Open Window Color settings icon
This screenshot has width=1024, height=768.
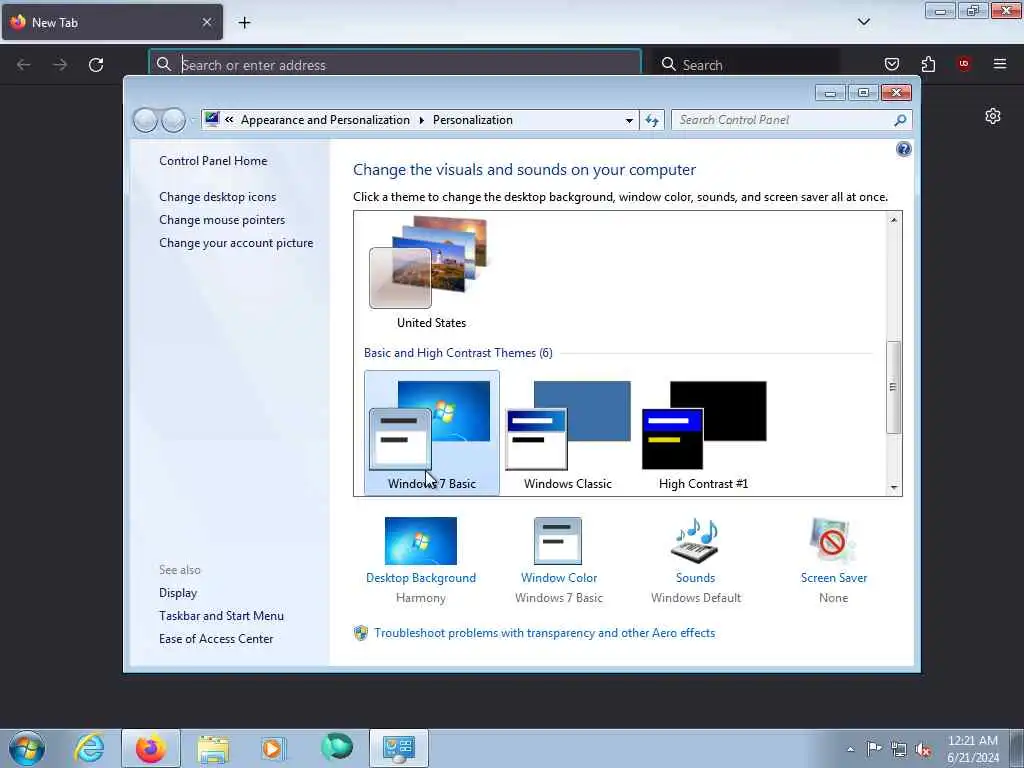pos(558,541)
